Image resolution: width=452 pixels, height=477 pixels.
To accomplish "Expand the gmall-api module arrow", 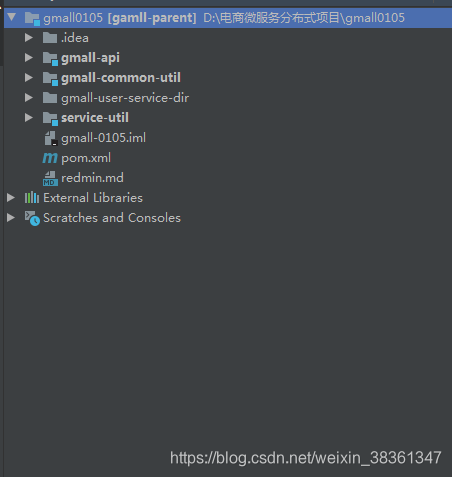I will [x=29, y=58].
